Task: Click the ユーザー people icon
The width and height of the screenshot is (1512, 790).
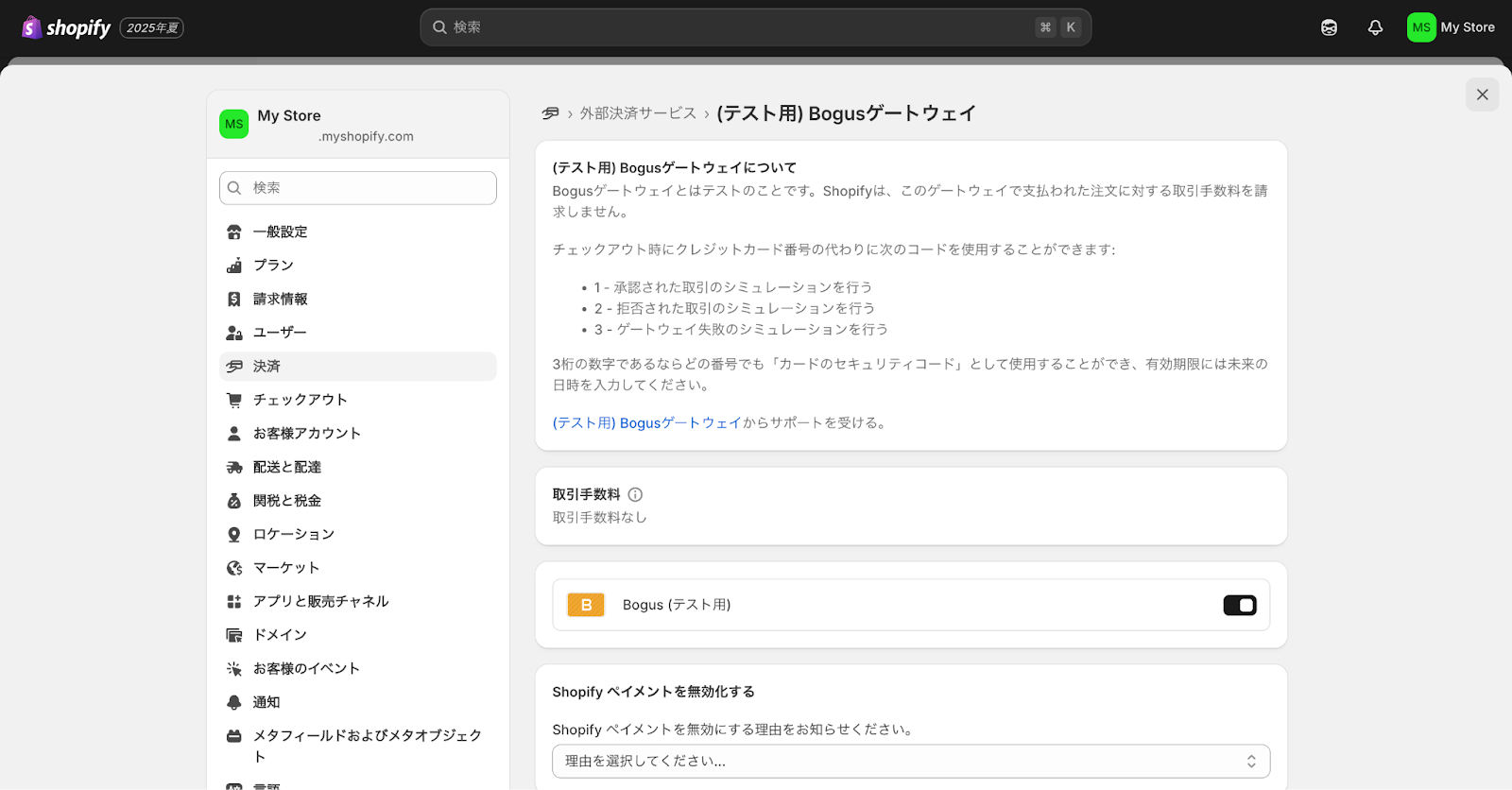Action: pyautogui.click(x=234, y=333)
